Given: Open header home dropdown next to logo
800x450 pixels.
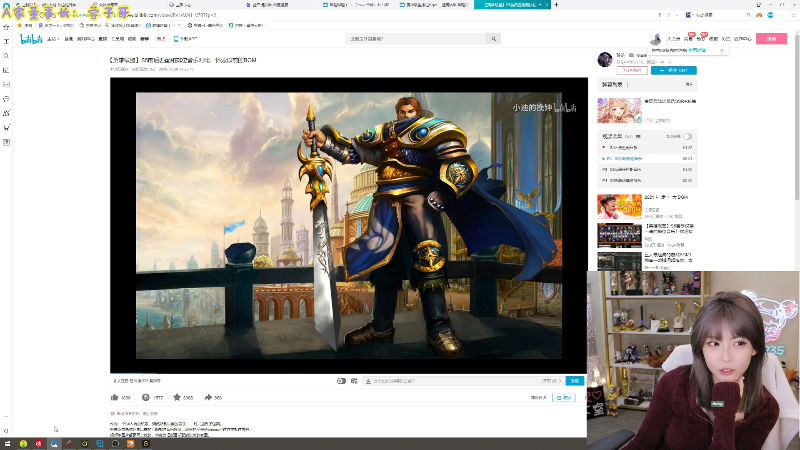Looking at the screenshot, I should pos(53,39).
